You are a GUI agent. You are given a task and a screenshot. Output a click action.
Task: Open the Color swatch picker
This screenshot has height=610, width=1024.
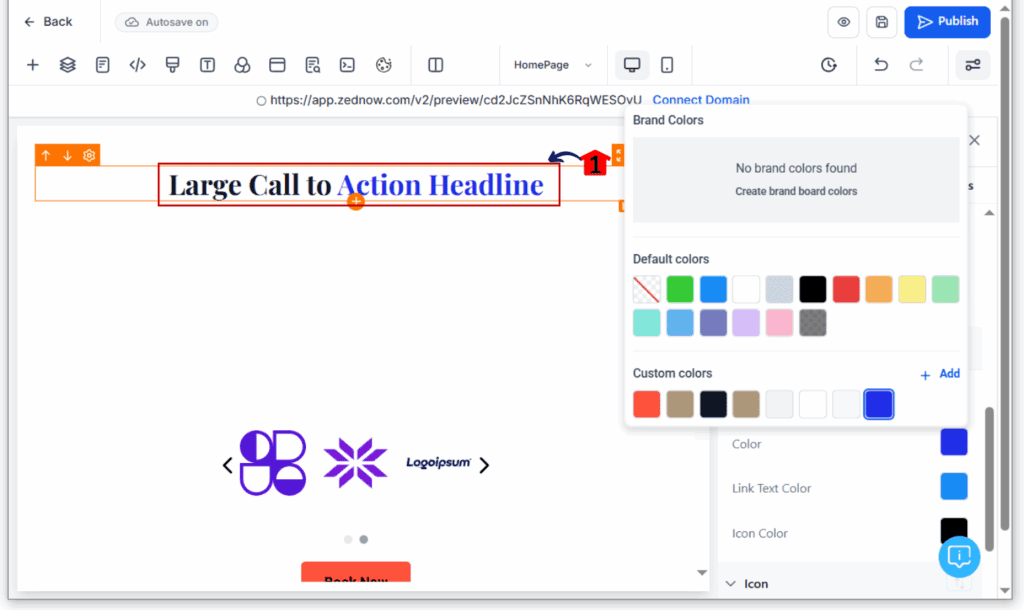point(953,443)
